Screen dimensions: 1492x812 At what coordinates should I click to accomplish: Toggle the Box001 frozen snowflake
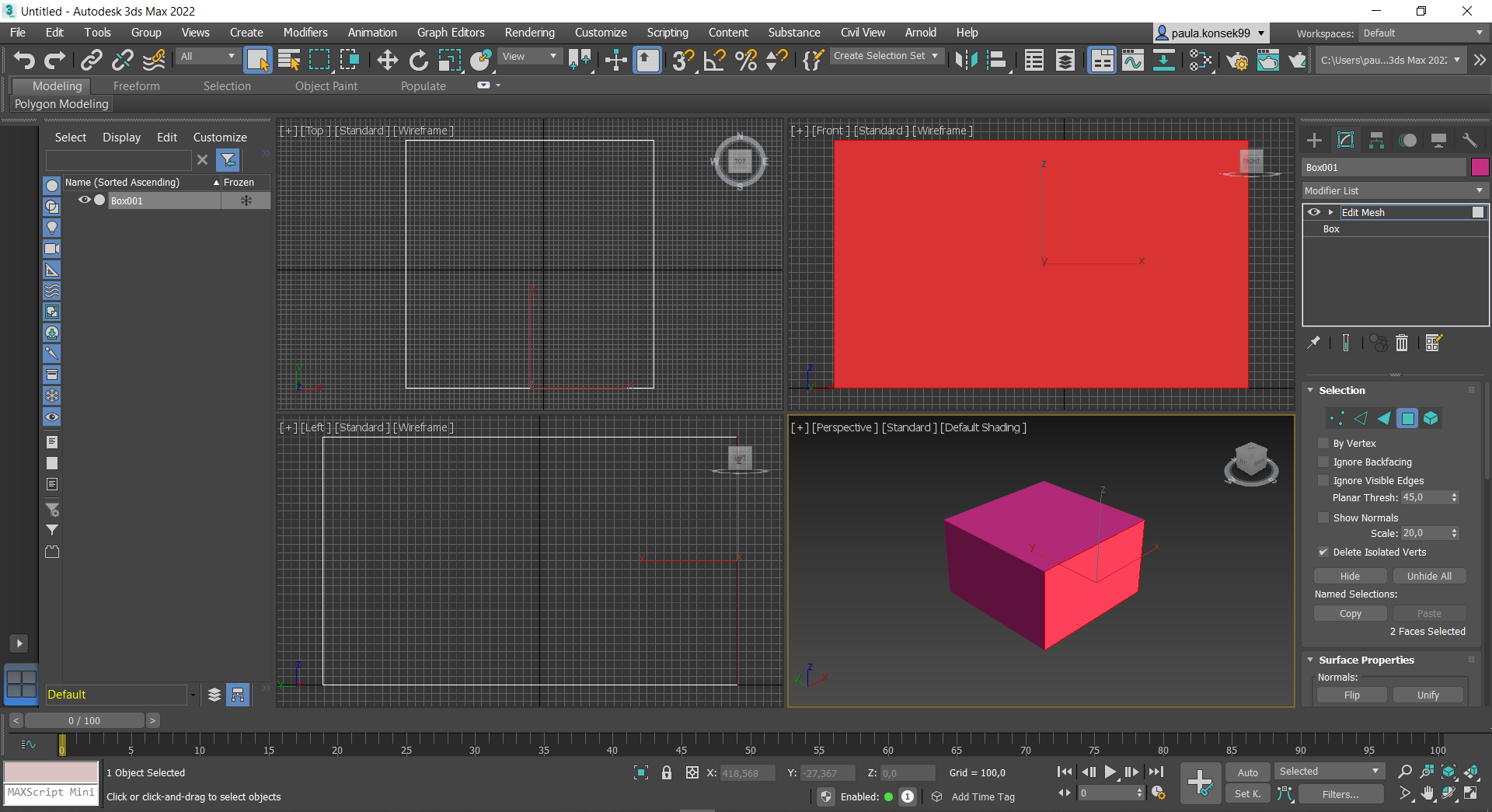246,200
